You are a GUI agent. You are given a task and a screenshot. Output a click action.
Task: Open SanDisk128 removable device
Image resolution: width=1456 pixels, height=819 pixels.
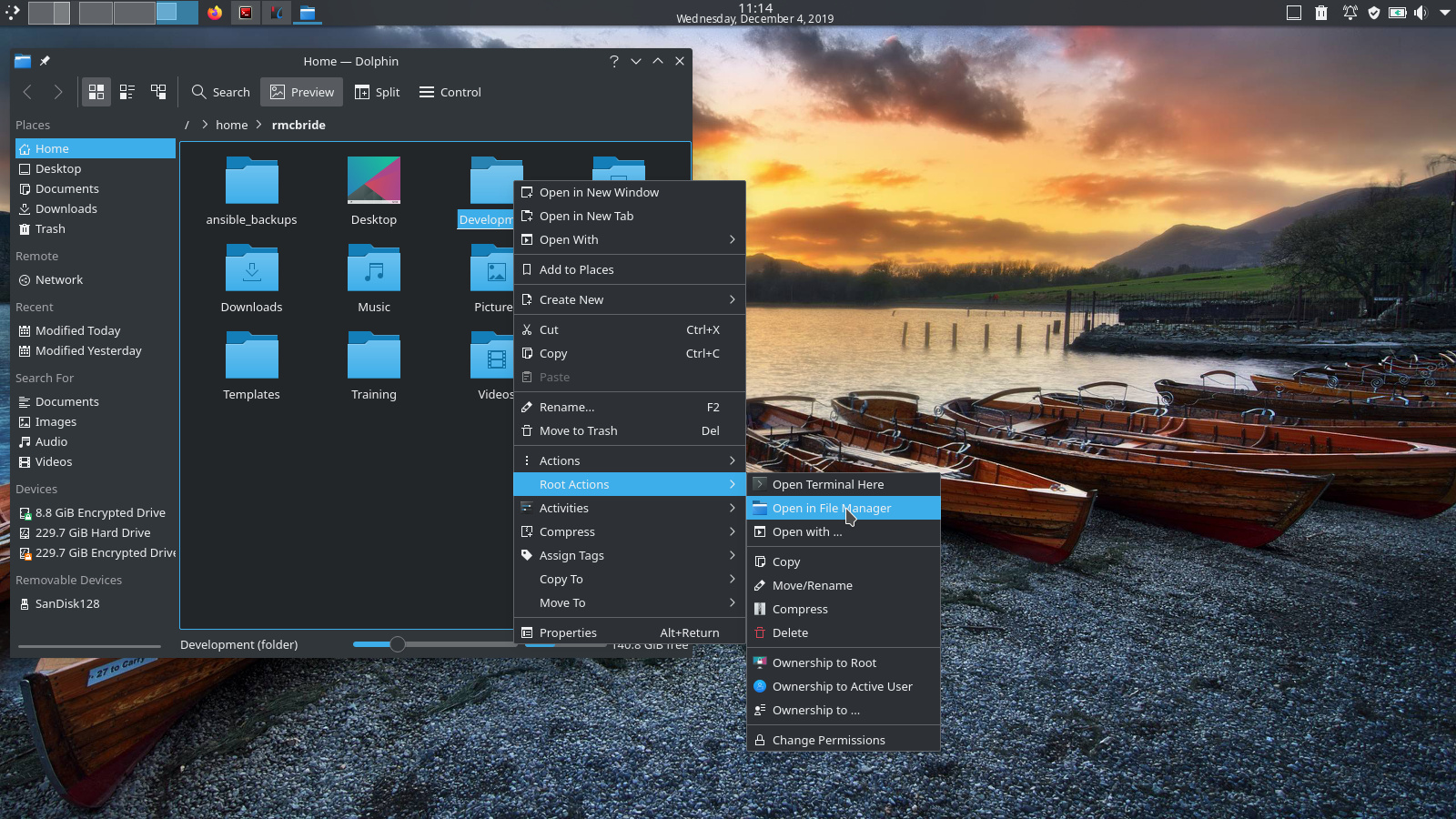[x=96, y=603]
